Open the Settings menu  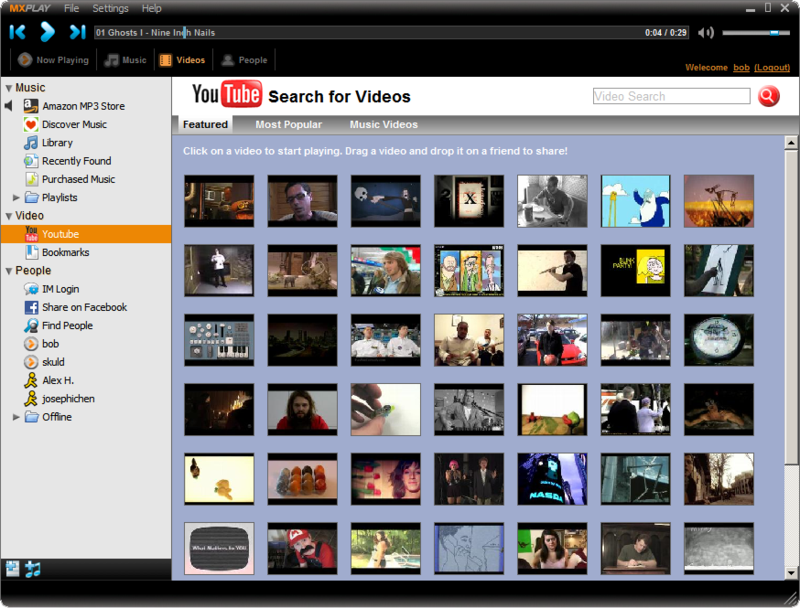pyautogui.click(x=110, y=8)
